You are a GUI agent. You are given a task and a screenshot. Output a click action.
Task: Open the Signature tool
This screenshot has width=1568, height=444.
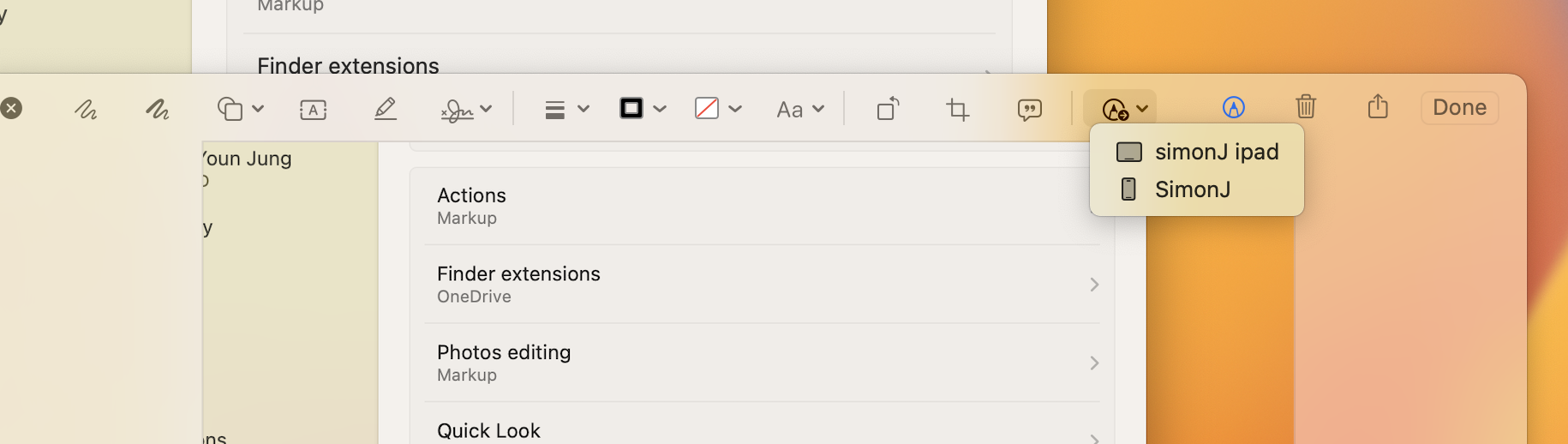[x=457, y=110]
